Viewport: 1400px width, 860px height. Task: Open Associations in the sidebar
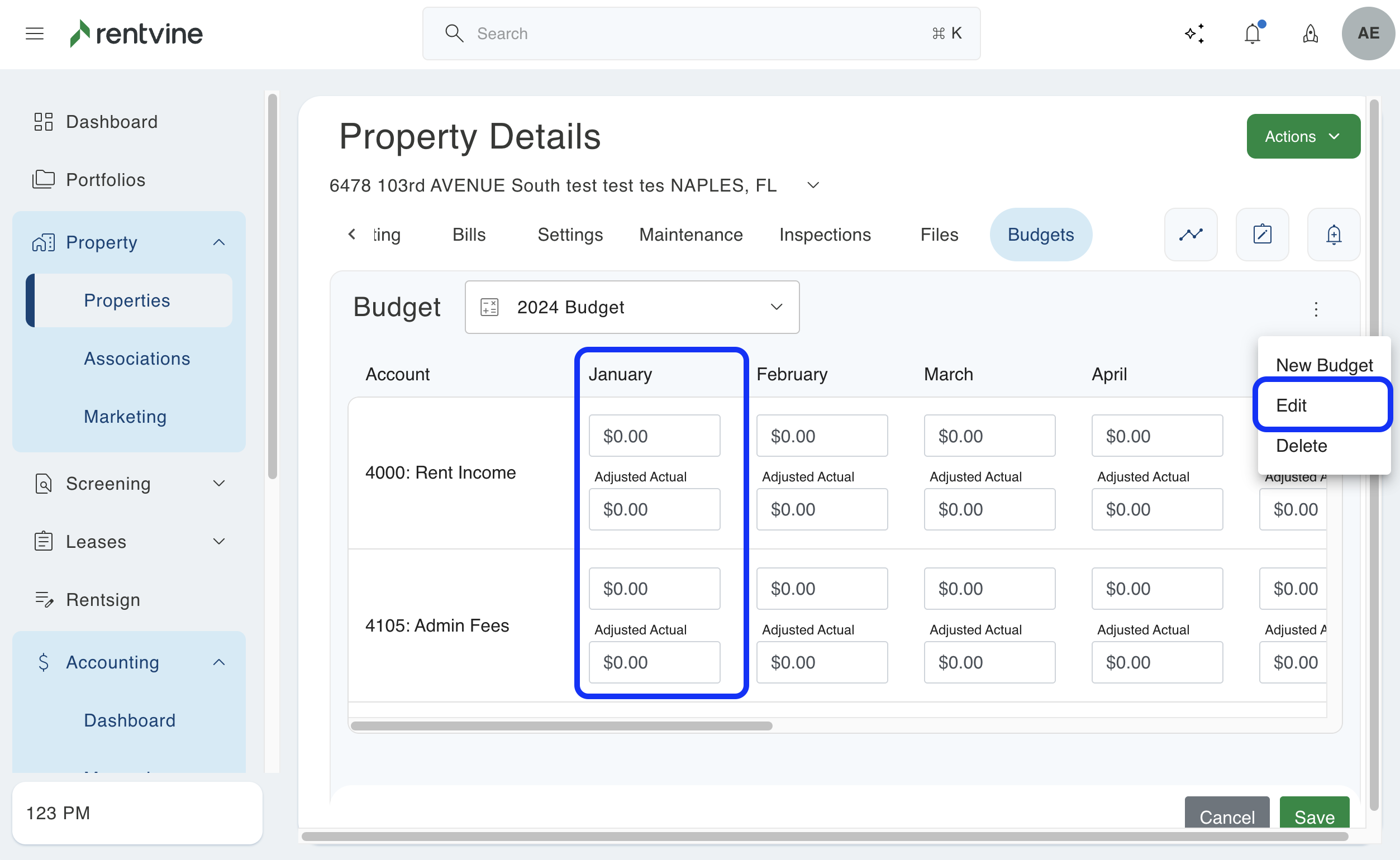pyautogui.click(x=136, y=359)
